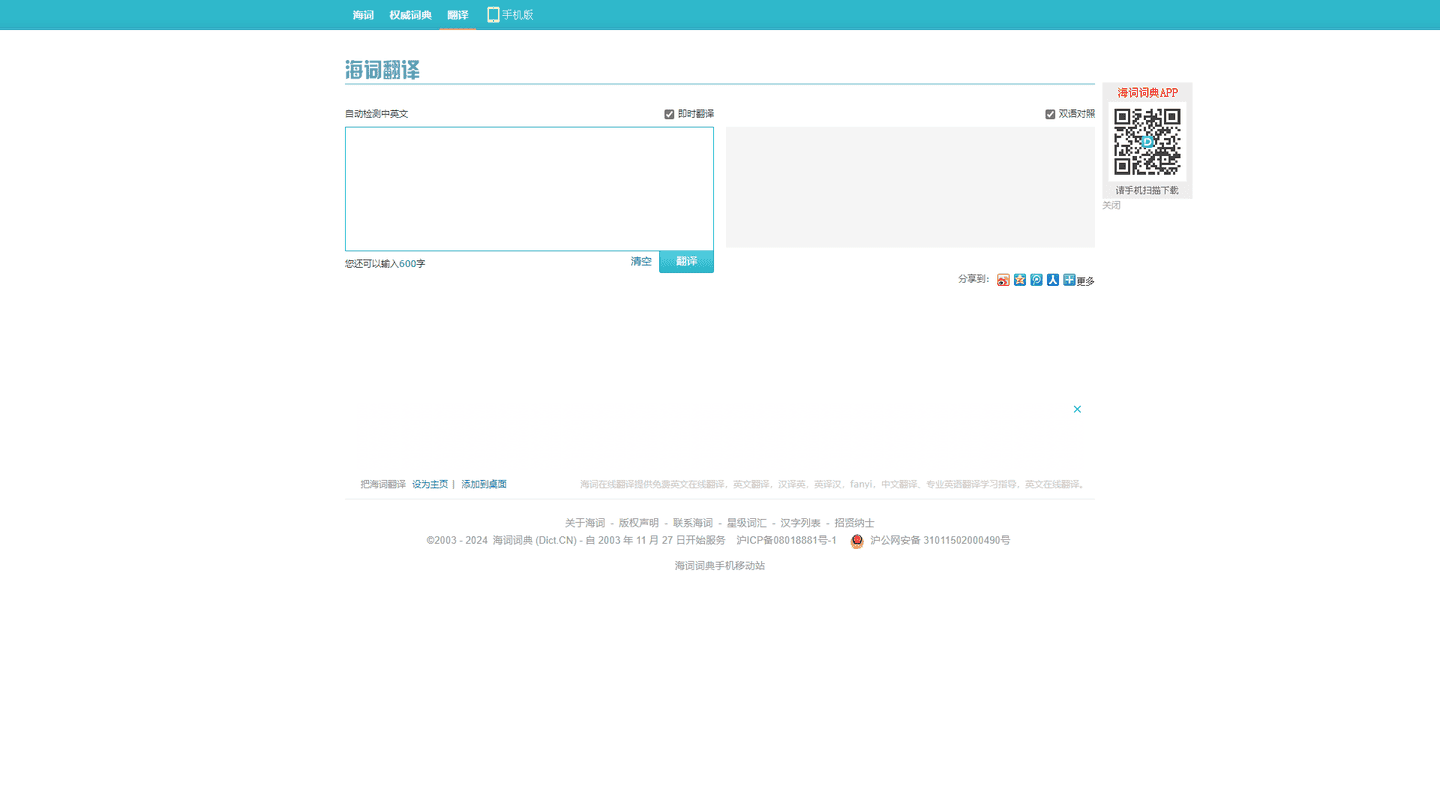
Task: Open the 海词 tab in top navigation
Action: click(363, 15)
